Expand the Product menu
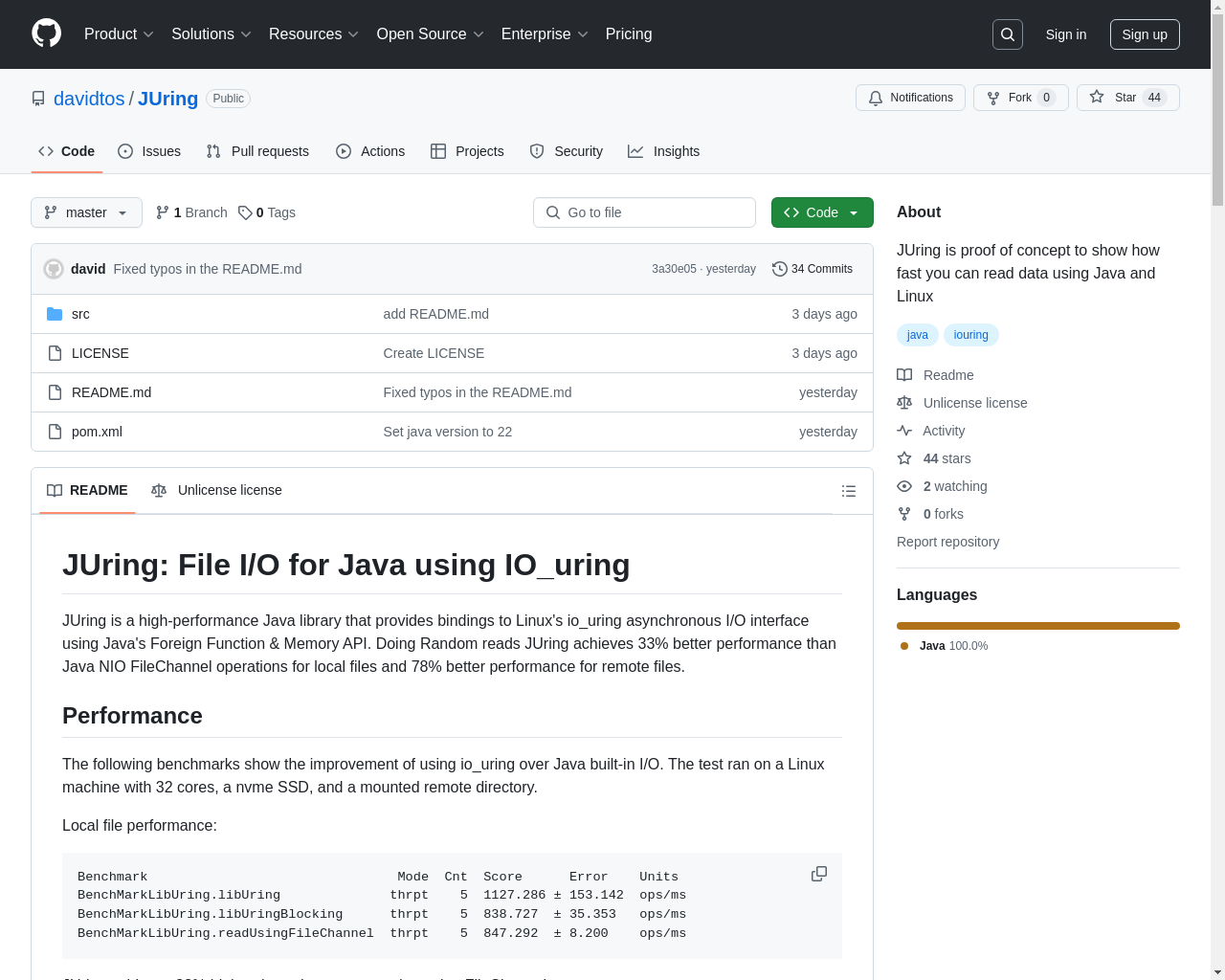 [x=119, y=34]
